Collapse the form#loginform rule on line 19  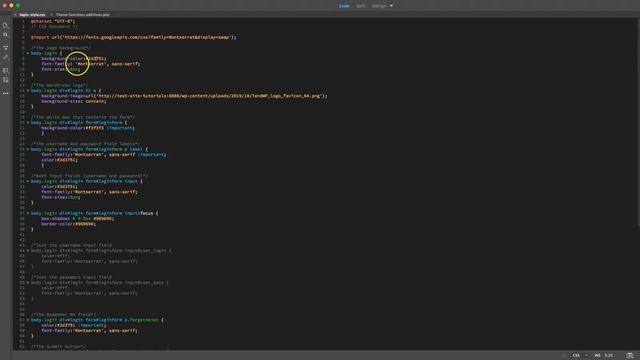pyautogui.click(x=28, y=122)
